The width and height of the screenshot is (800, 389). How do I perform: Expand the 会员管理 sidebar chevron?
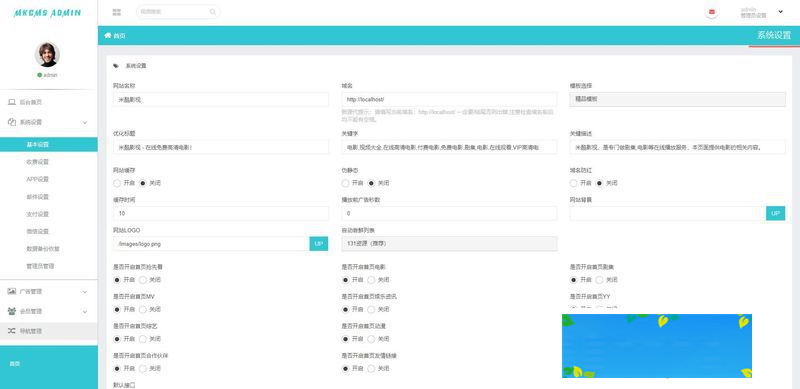pyautogui.click(x=85, y=311)
